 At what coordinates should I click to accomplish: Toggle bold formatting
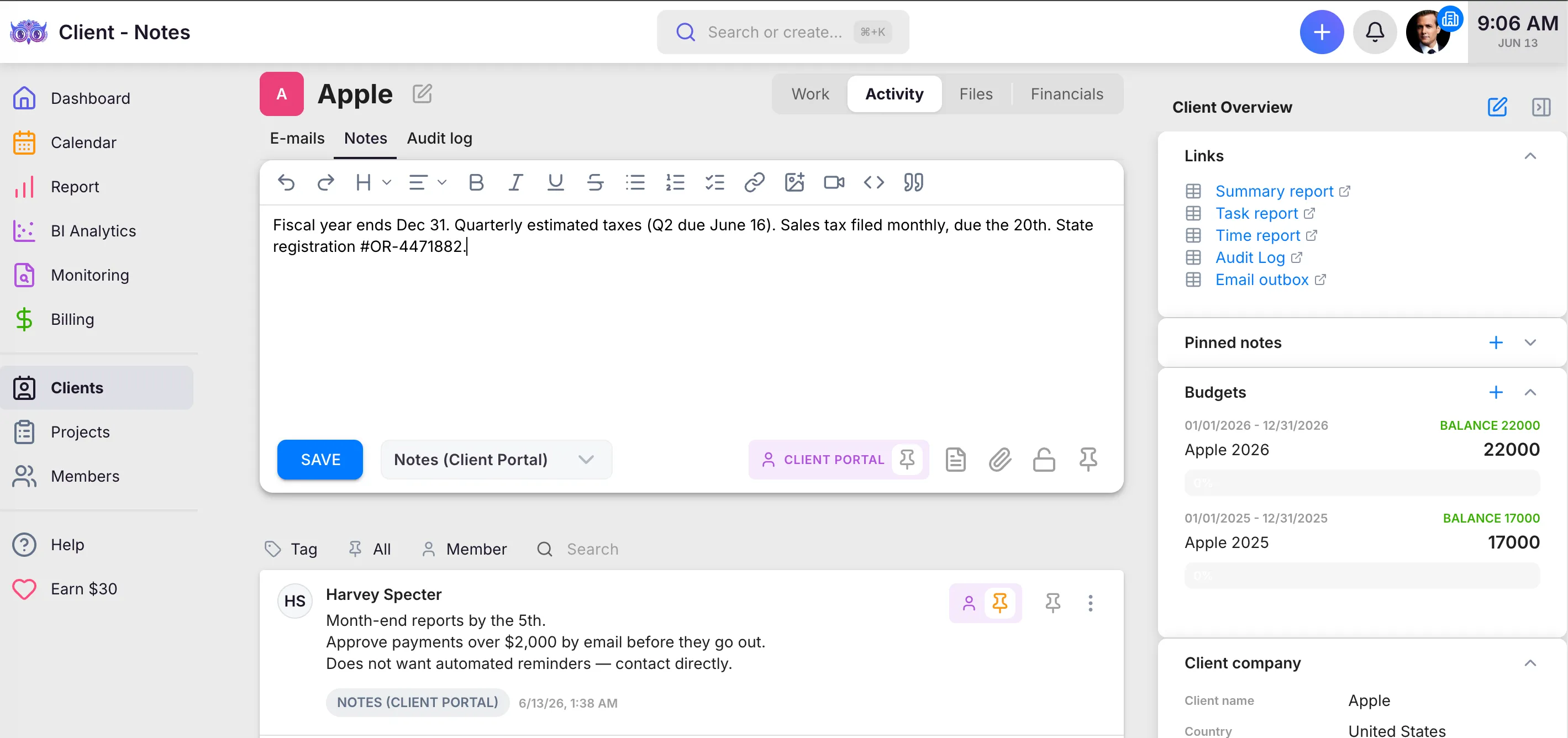[x=476, y=182]
